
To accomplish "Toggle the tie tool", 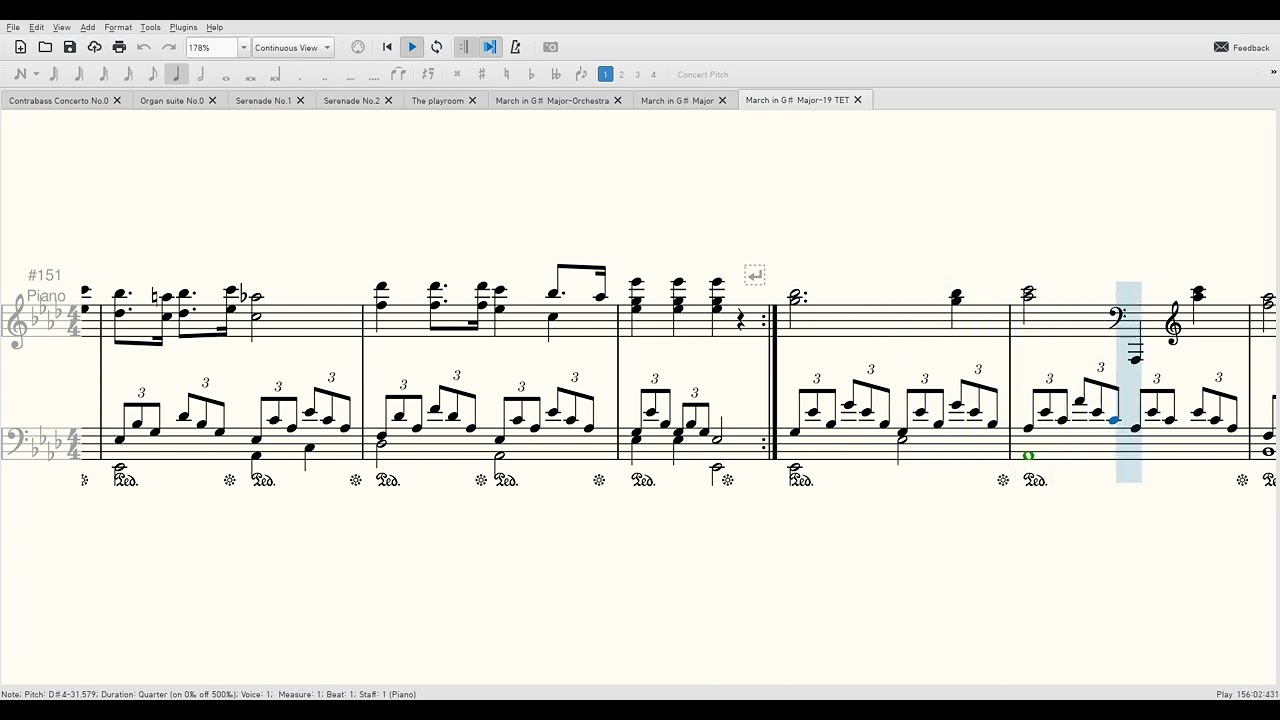I will (x=399, y=74).
